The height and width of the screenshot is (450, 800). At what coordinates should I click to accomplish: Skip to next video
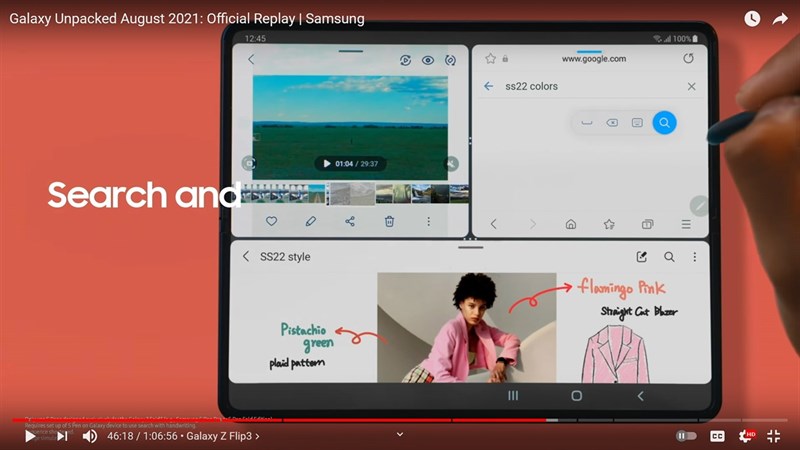[x=62, y=436]
